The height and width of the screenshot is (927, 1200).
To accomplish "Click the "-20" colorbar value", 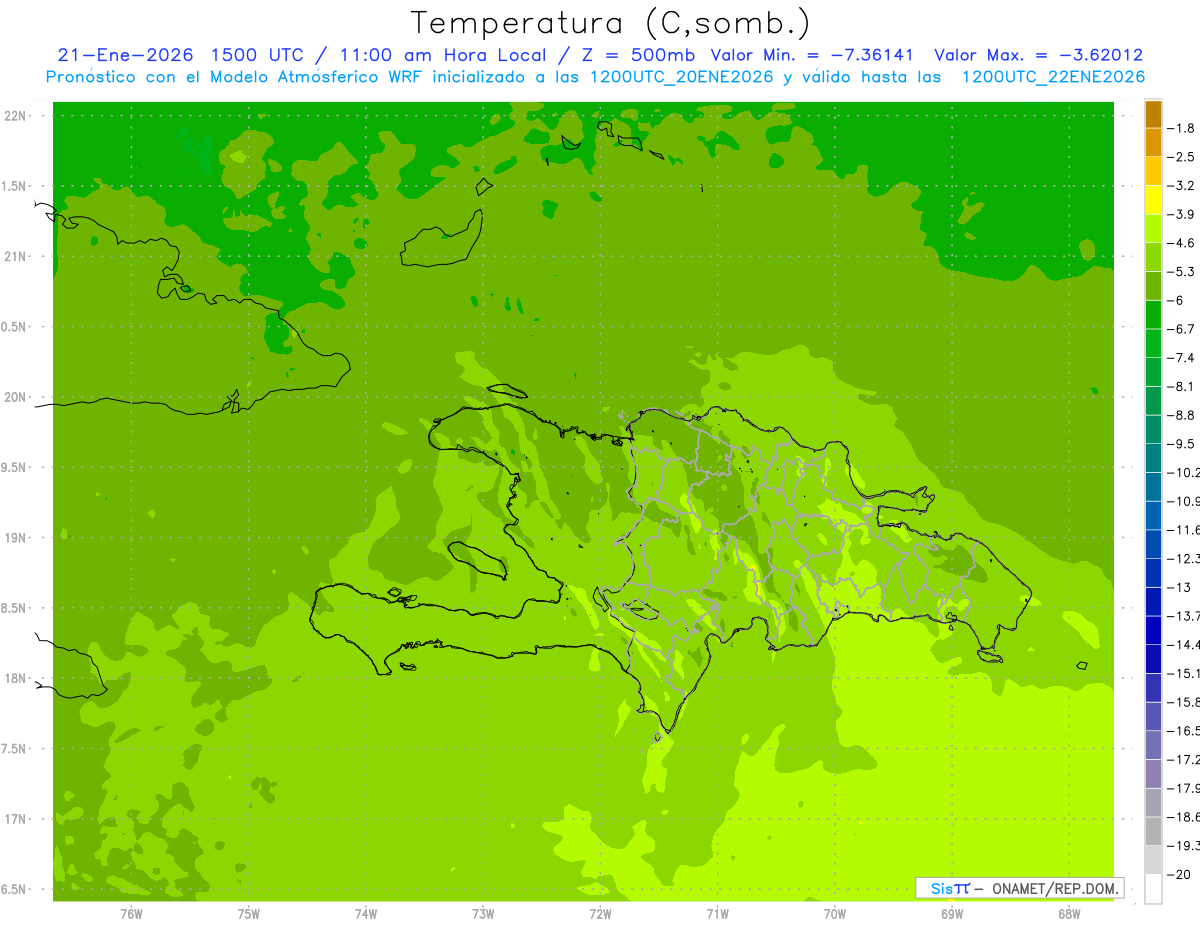I will (1180, 874).
